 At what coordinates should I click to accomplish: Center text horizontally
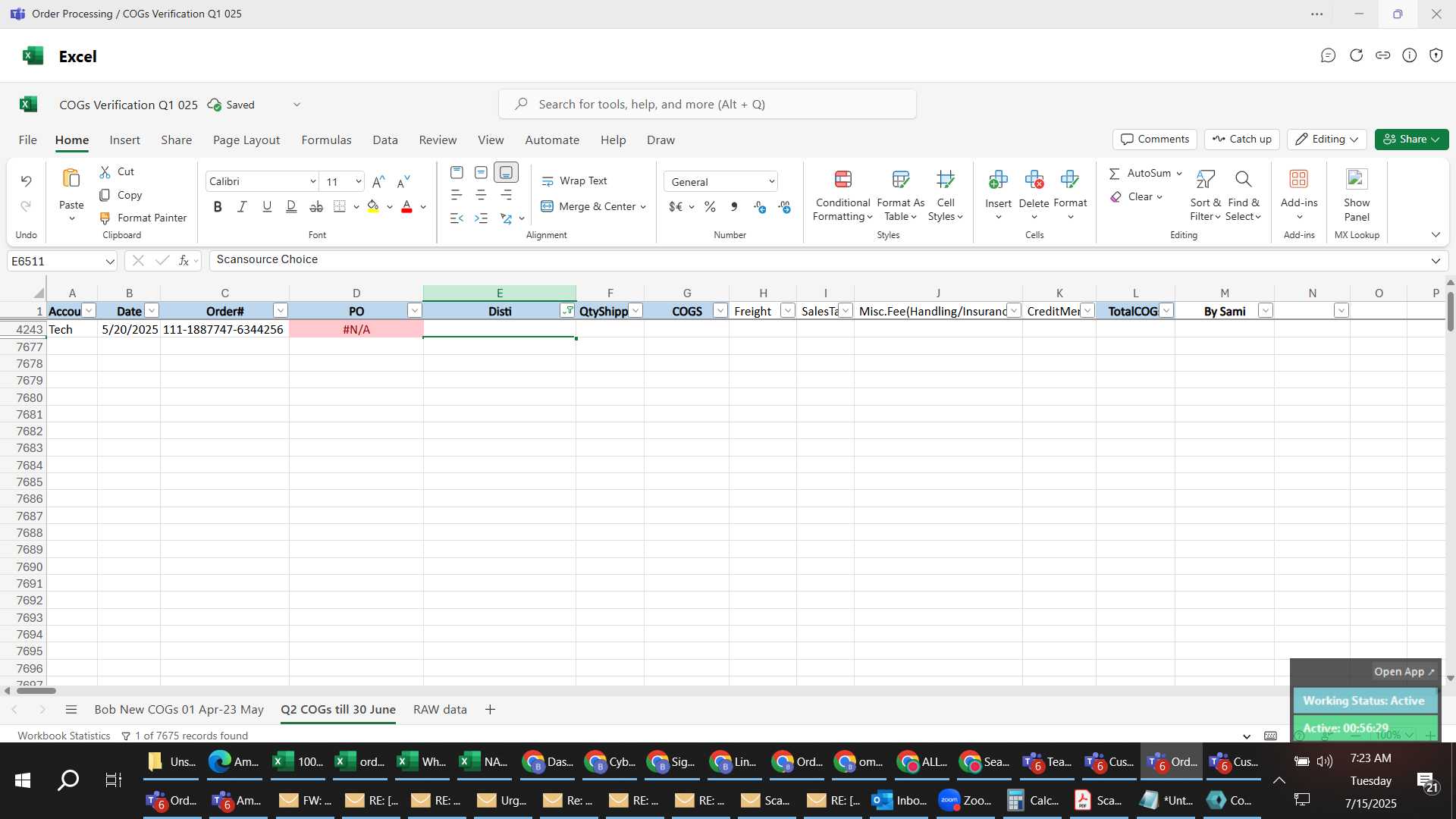pos(481,195)
